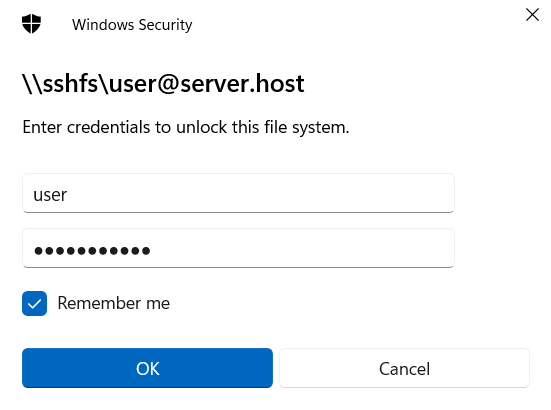Viewport: 551px width, 410px height.
Task: Focus the username field containing user
Action: click(238, 193)
